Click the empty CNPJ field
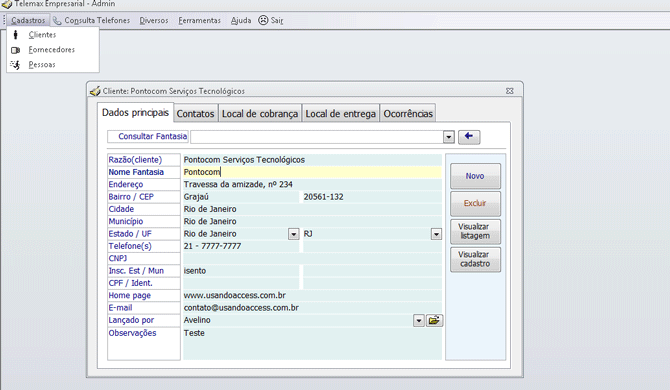The image size is (670, 390). point(312,259)
